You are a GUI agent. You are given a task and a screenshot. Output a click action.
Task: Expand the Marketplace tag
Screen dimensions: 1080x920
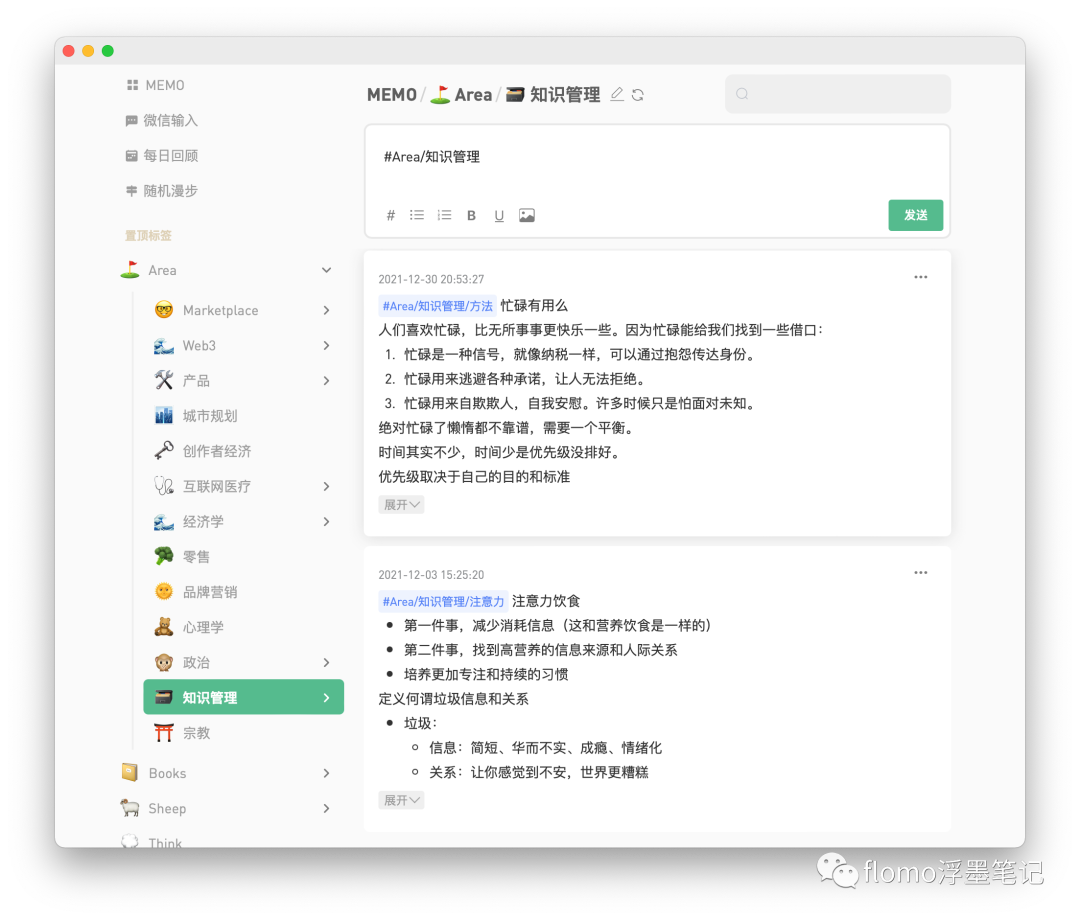[x=326, y=311]
